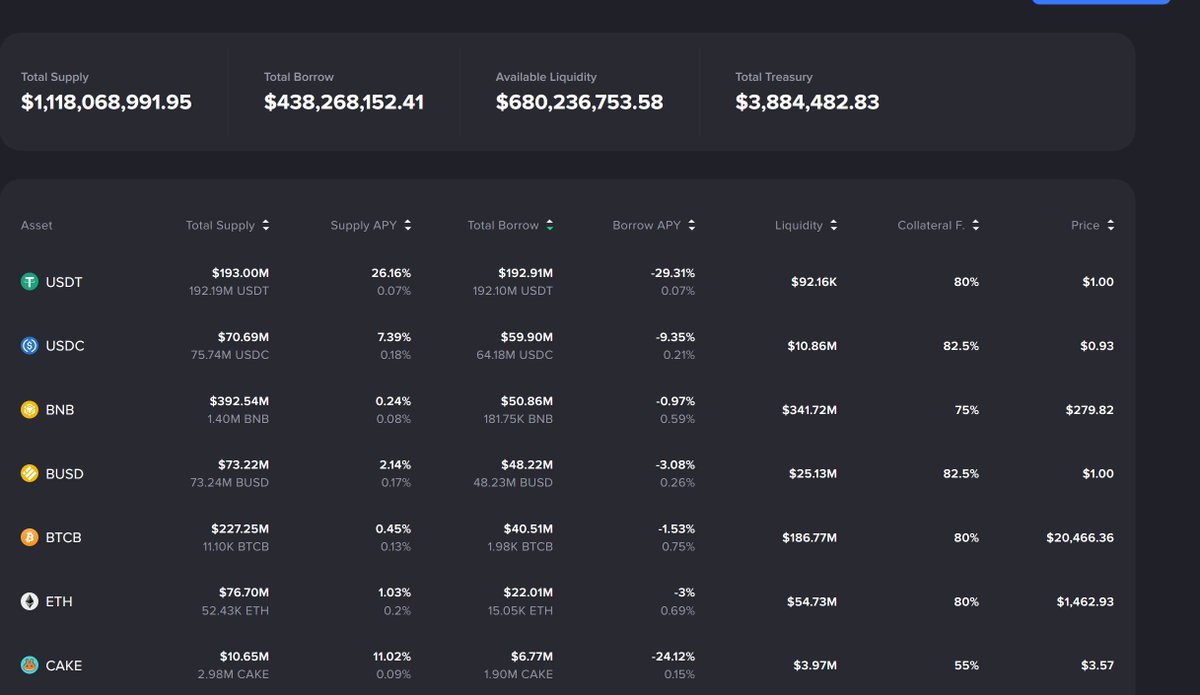Open the USDT asset name
Viewport: 1200px width, 695px height.
(64, 282)
